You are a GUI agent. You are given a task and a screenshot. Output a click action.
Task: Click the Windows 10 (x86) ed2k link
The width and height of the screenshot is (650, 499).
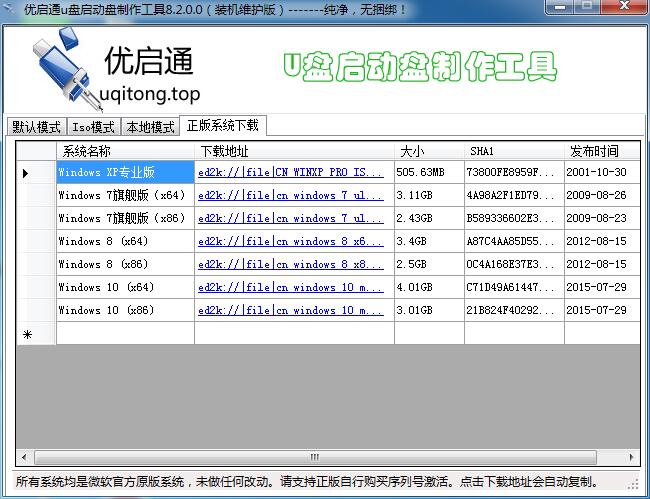tap(290, 310)
